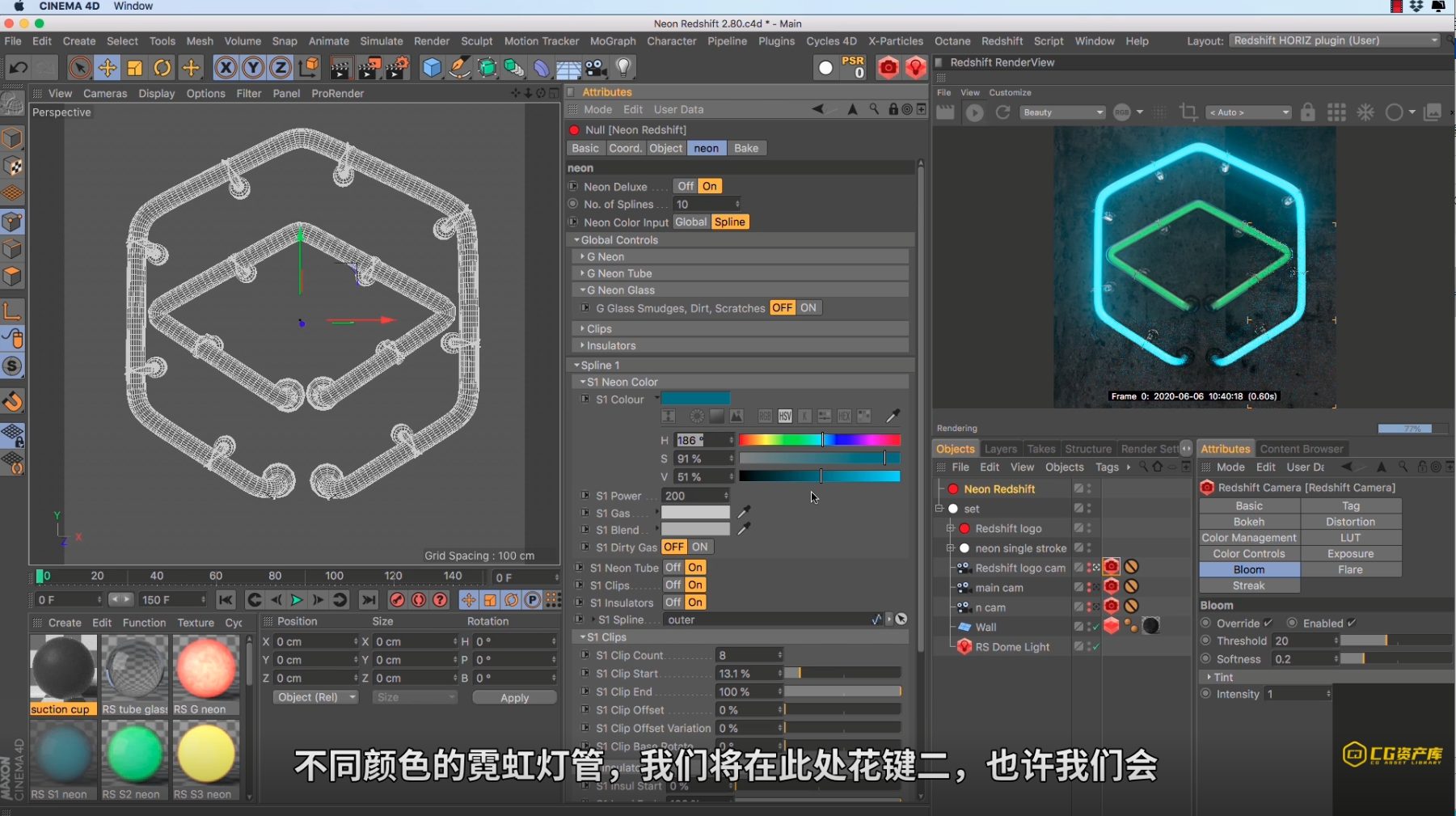Open the Exposure camera settings button
This screenshot has height=816, width=1456.
[1350, 554]
